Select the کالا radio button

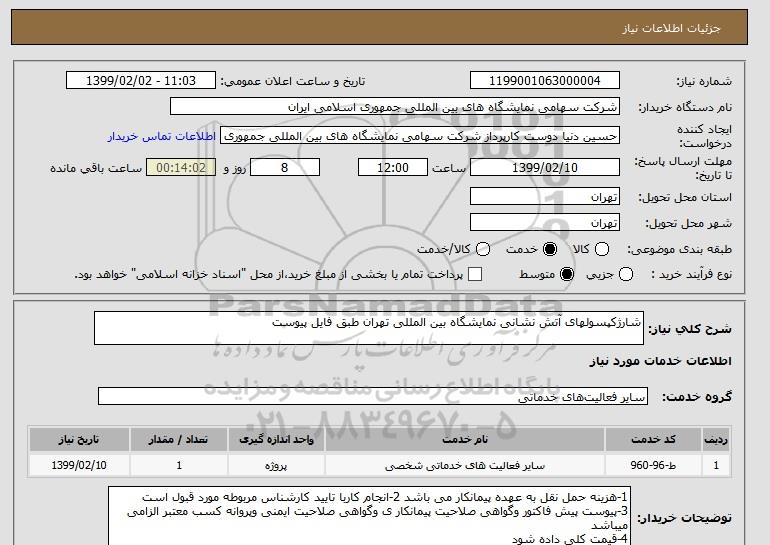pos(602,249)
